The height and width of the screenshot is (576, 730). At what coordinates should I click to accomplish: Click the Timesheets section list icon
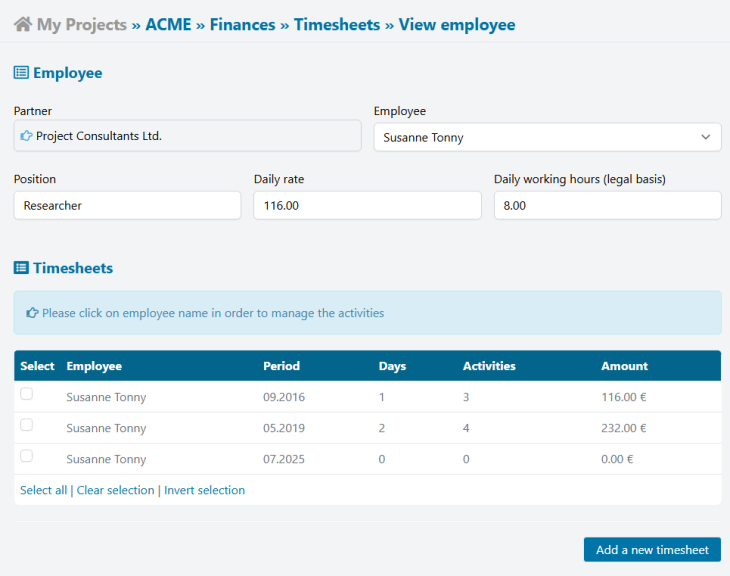(21, 268)
